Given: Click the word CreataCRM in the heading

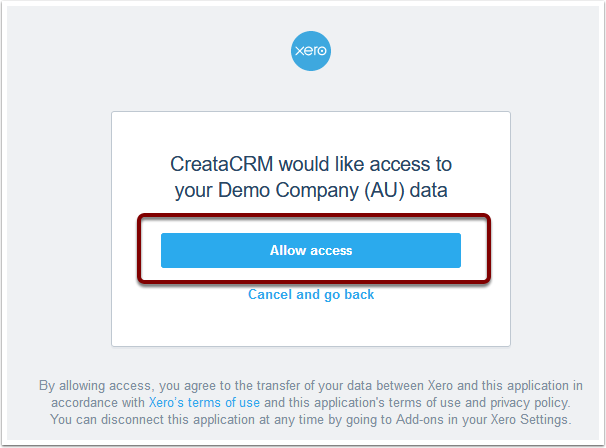Looking at the screenshot, I should tap(222, 164).
